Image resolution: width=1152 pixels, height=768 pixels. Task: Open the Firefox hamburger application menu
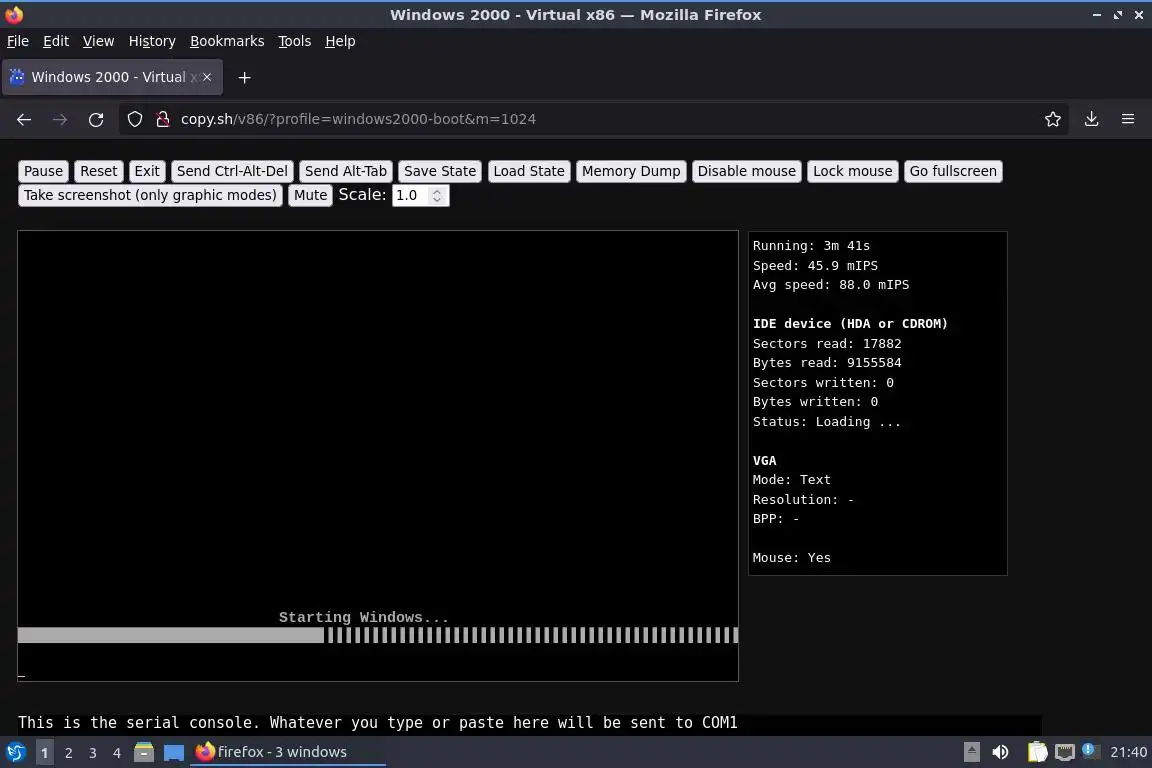point(1128,119)
